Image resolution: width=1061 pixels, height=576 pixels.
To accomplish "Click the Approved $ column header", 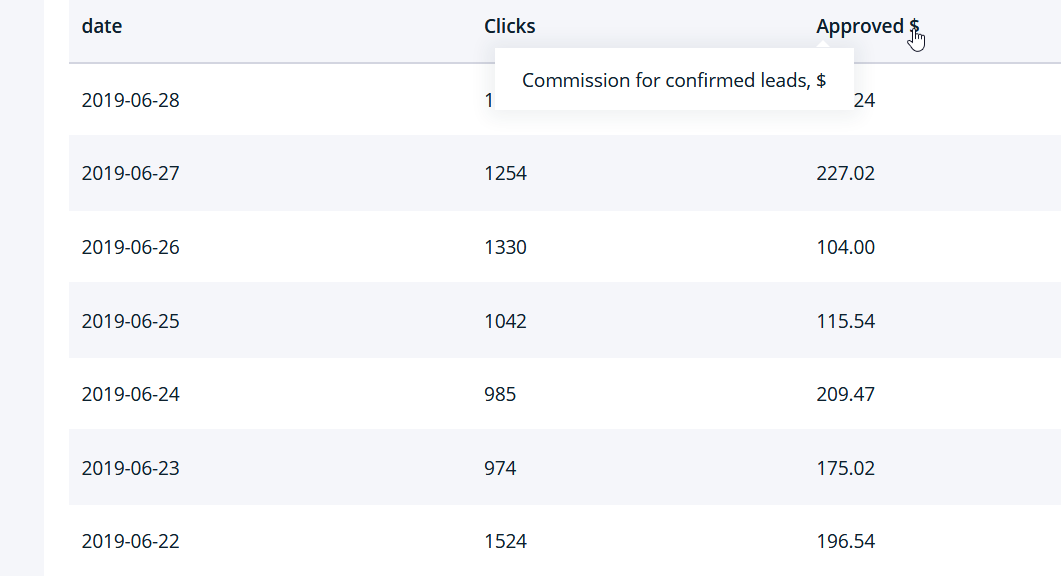I will pos(867,26).
